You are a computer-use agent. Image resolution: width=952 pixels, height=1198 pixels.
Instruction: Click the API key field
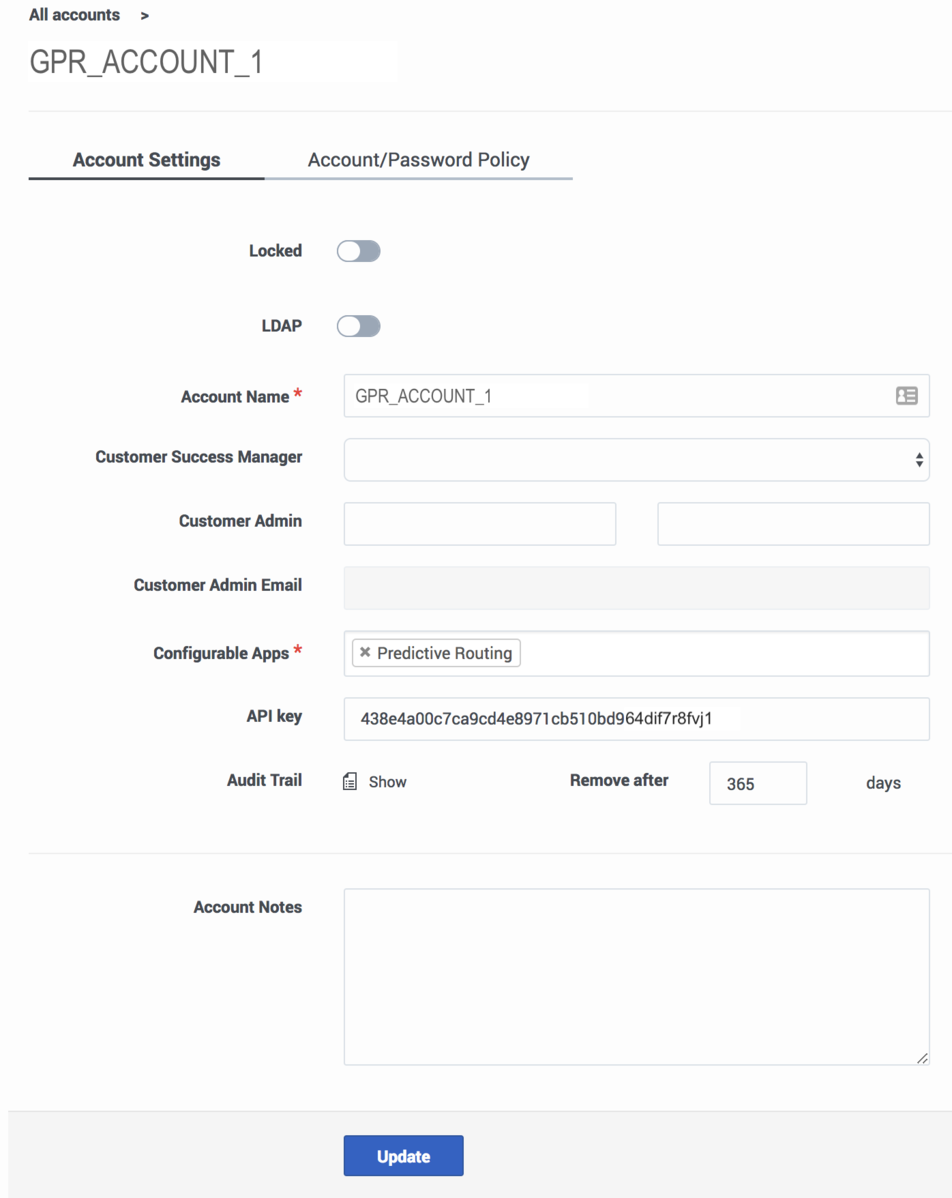coord(636,719)
